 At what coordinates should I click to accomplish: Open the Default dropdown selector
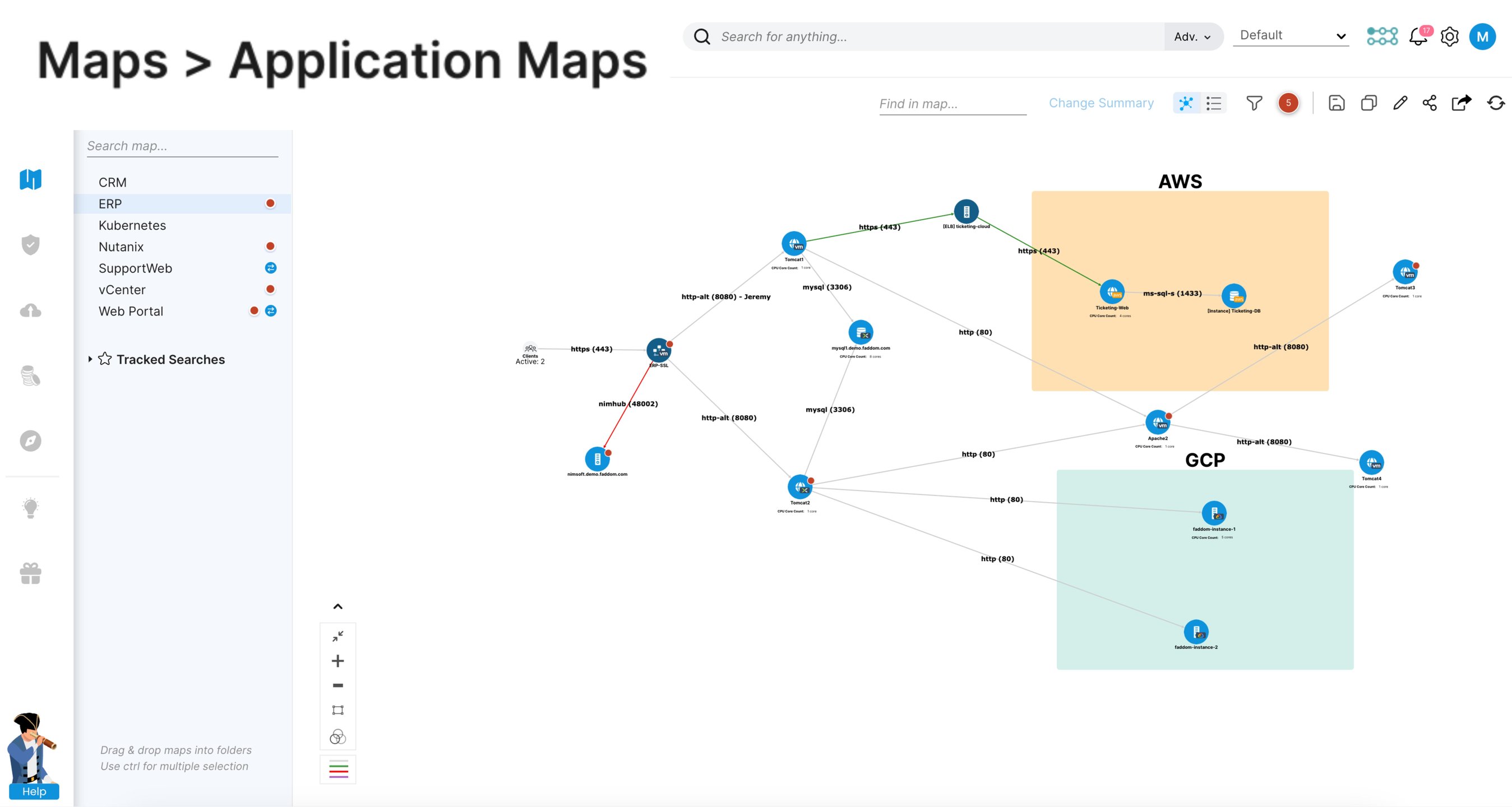[x=1291, y=35]
